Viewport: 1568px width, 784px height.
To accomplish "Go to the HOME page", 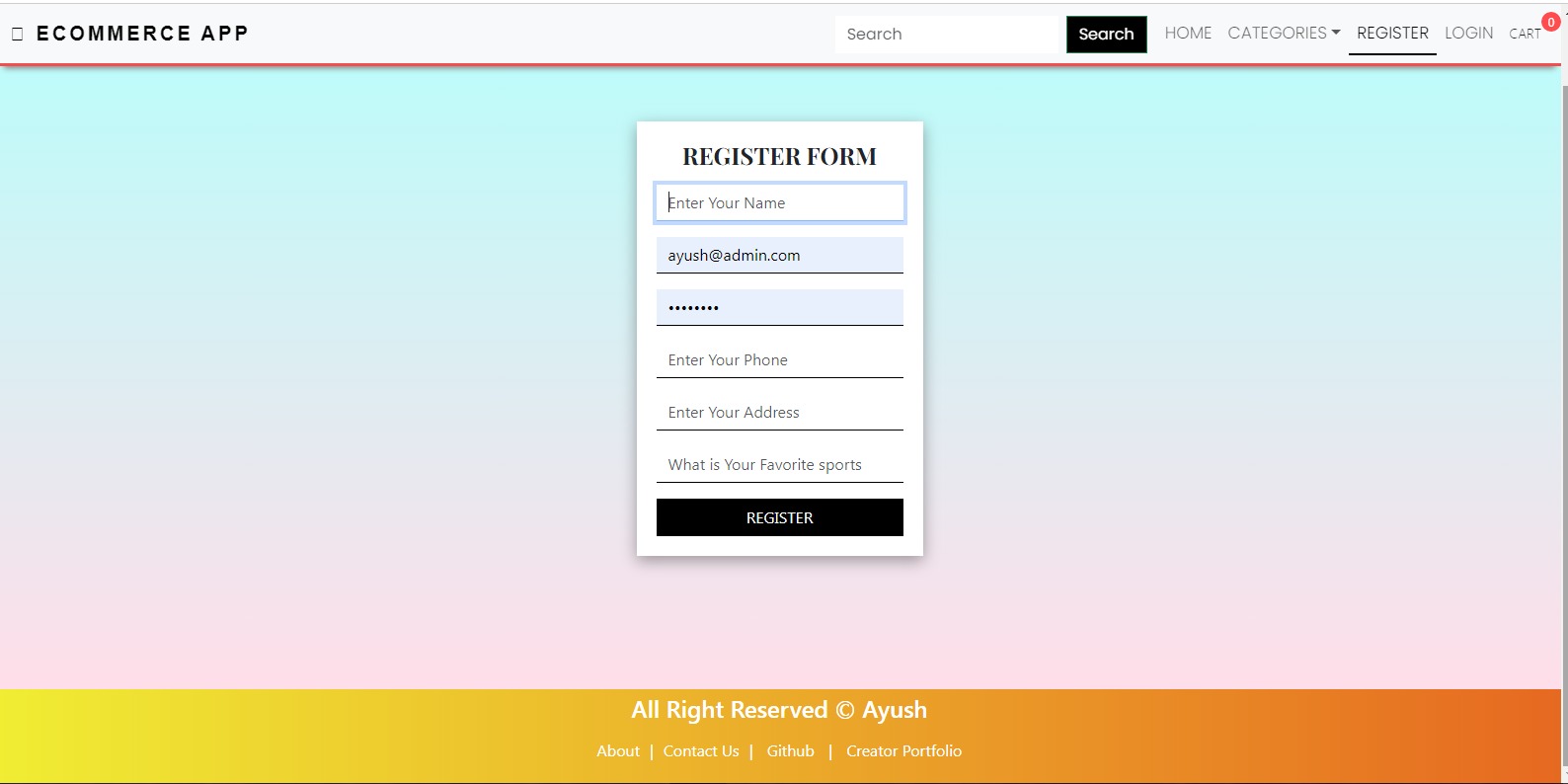I will pos(1188,34).
